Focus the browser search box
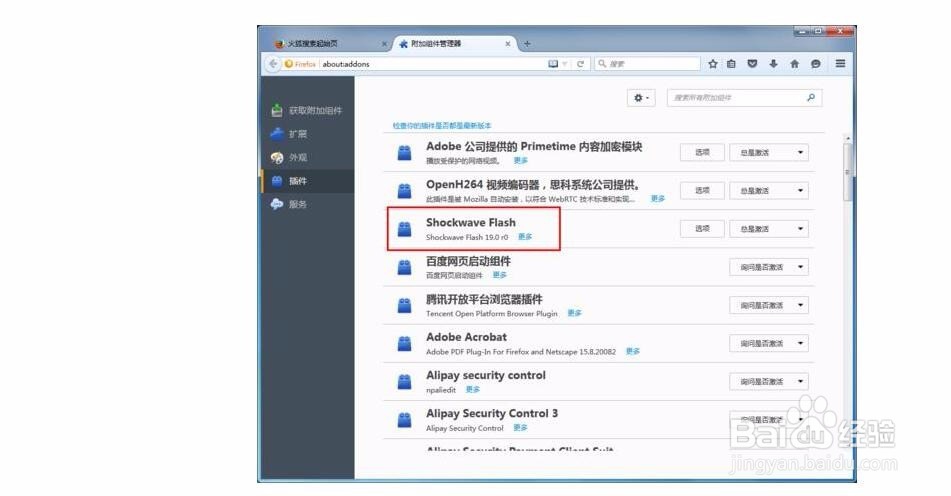 click(x=648, y=64)
